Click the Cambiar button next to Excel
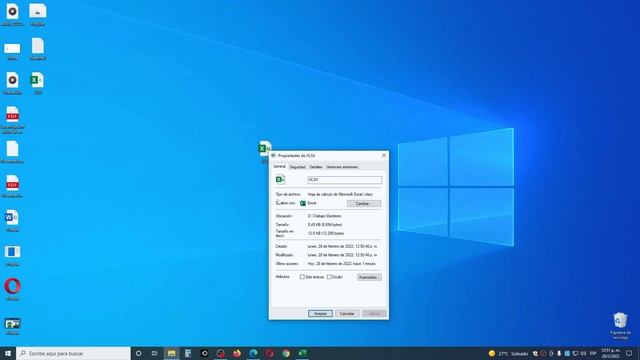The image size is (640, 360). click(364, 203)
